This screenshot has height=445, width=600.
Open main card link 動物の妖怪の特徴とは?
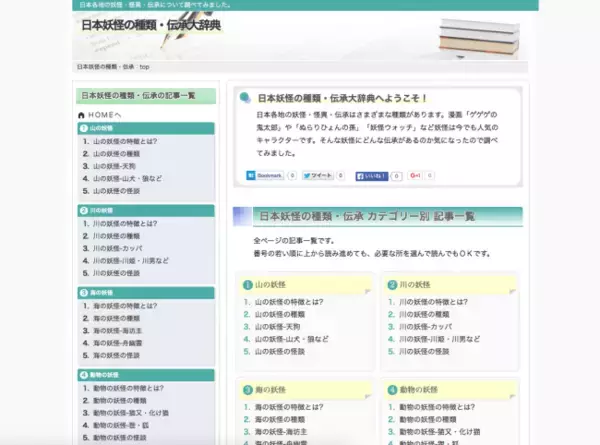[x=437, y=407]
